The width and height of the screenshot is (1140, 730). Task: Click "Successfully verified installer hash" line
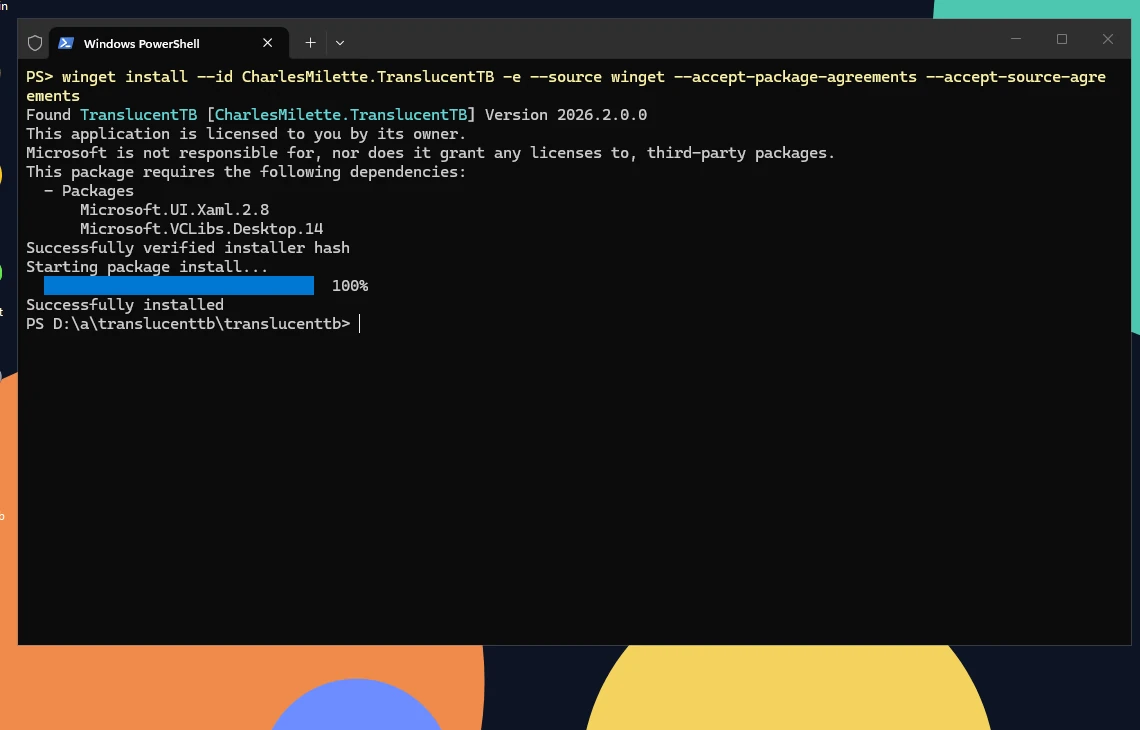click(x=188, y=248)
